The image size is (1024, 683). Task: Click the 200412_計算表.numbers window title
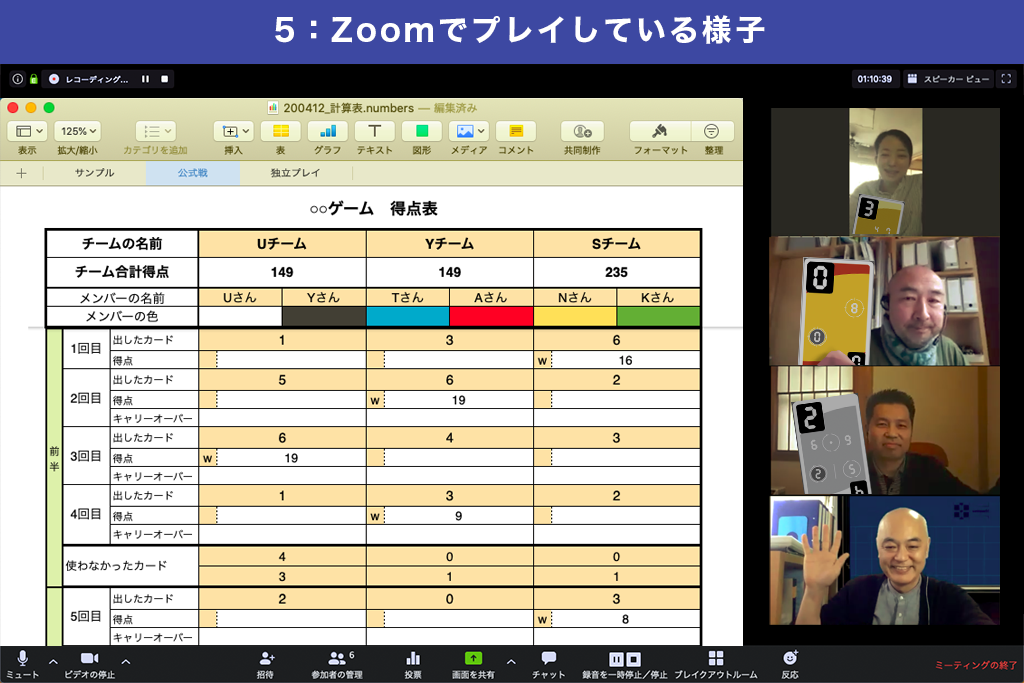[348, 108]
